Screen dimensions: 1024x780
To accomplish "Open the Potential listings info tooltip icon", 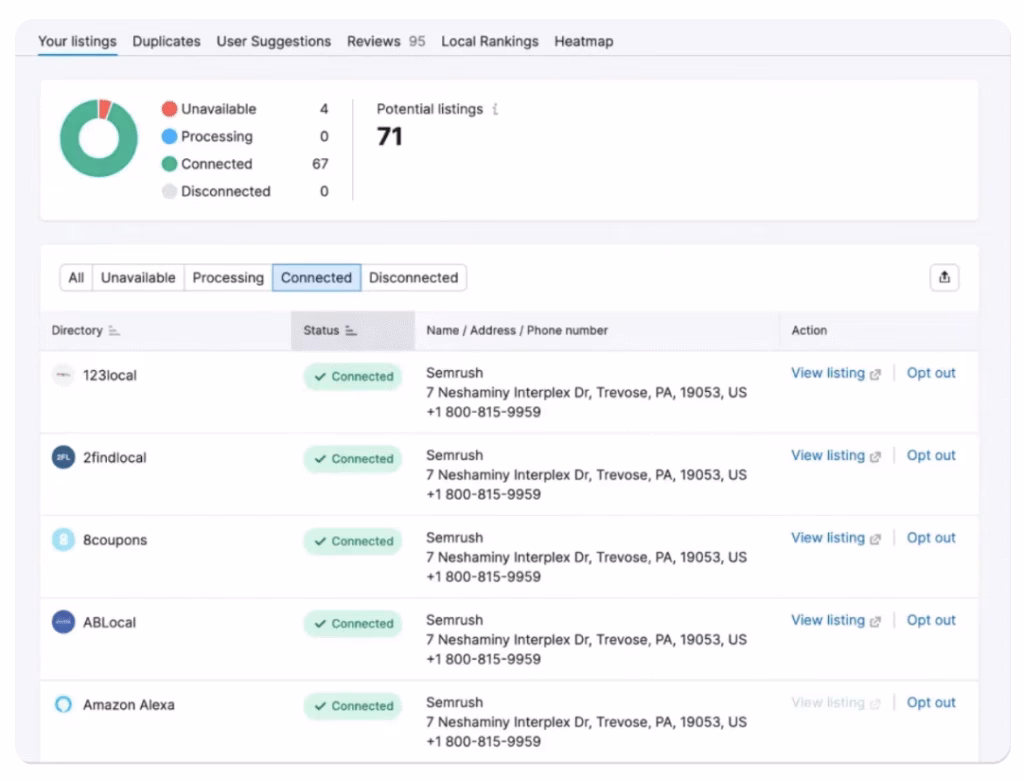I will coord(495,110).
